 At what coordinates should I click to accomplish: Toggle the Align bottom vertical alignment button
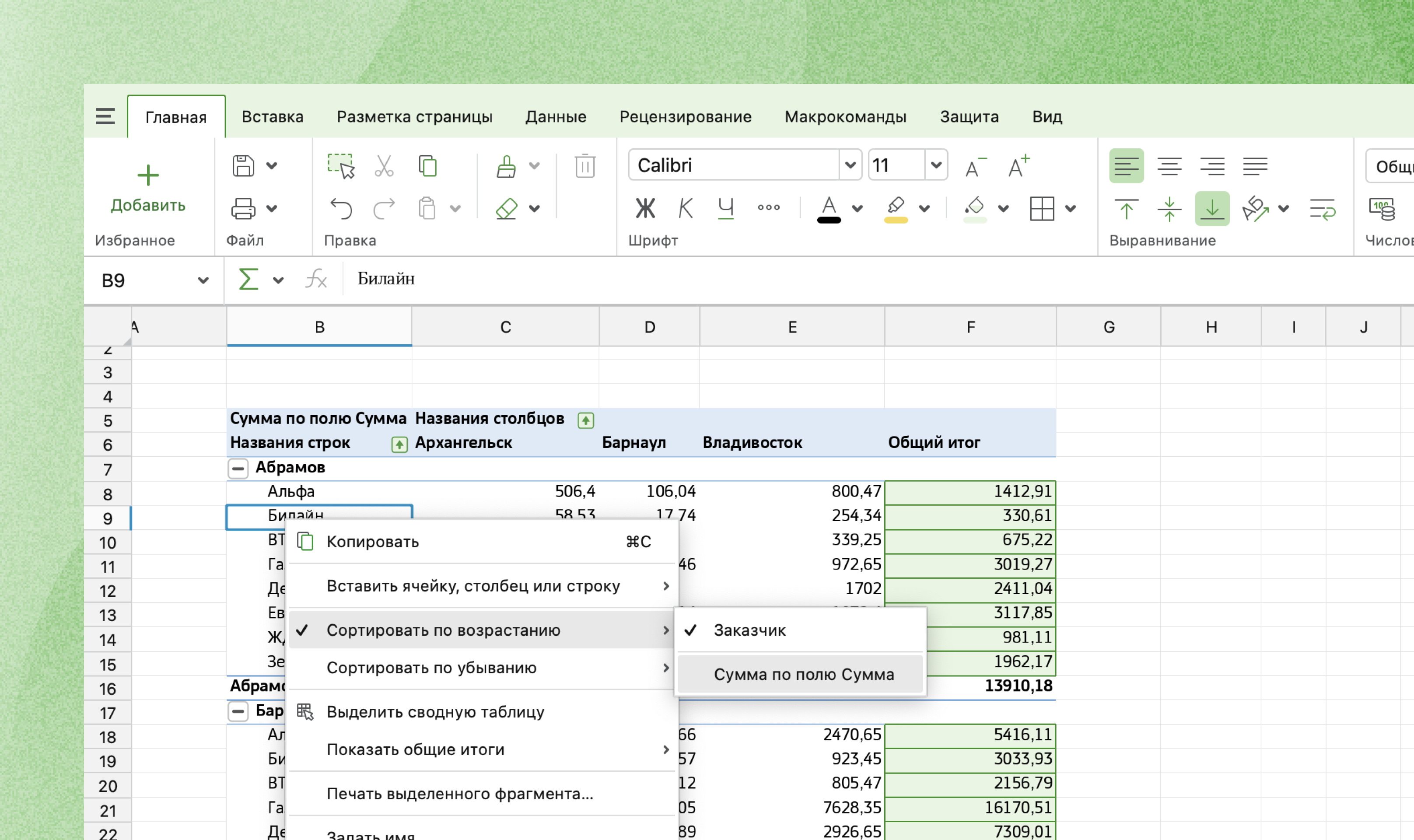pos(1212,208)
